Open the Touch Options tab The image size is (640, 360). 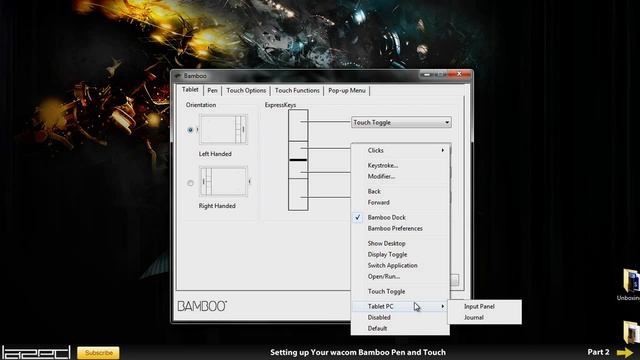(x=246, y=91)
